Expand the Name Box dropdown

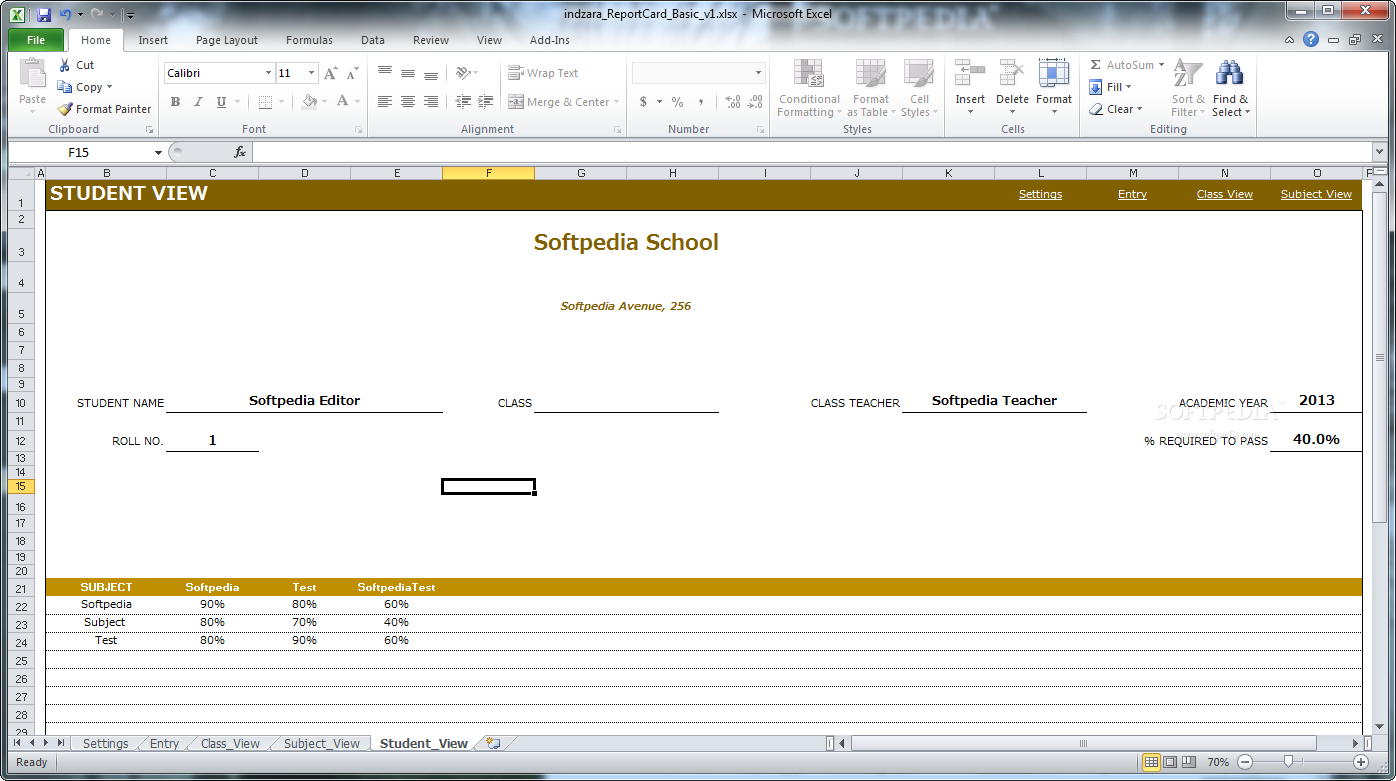pyautogui.click(x=158, y=152)
